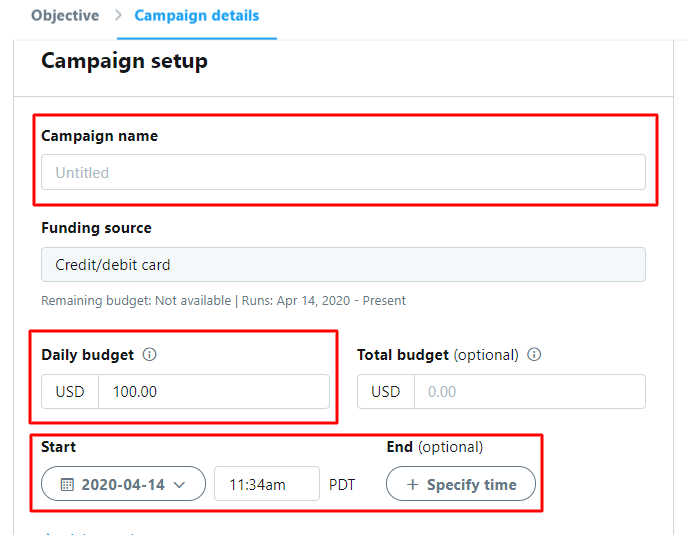Click the PDT timezone label

[x=342, y=485]
